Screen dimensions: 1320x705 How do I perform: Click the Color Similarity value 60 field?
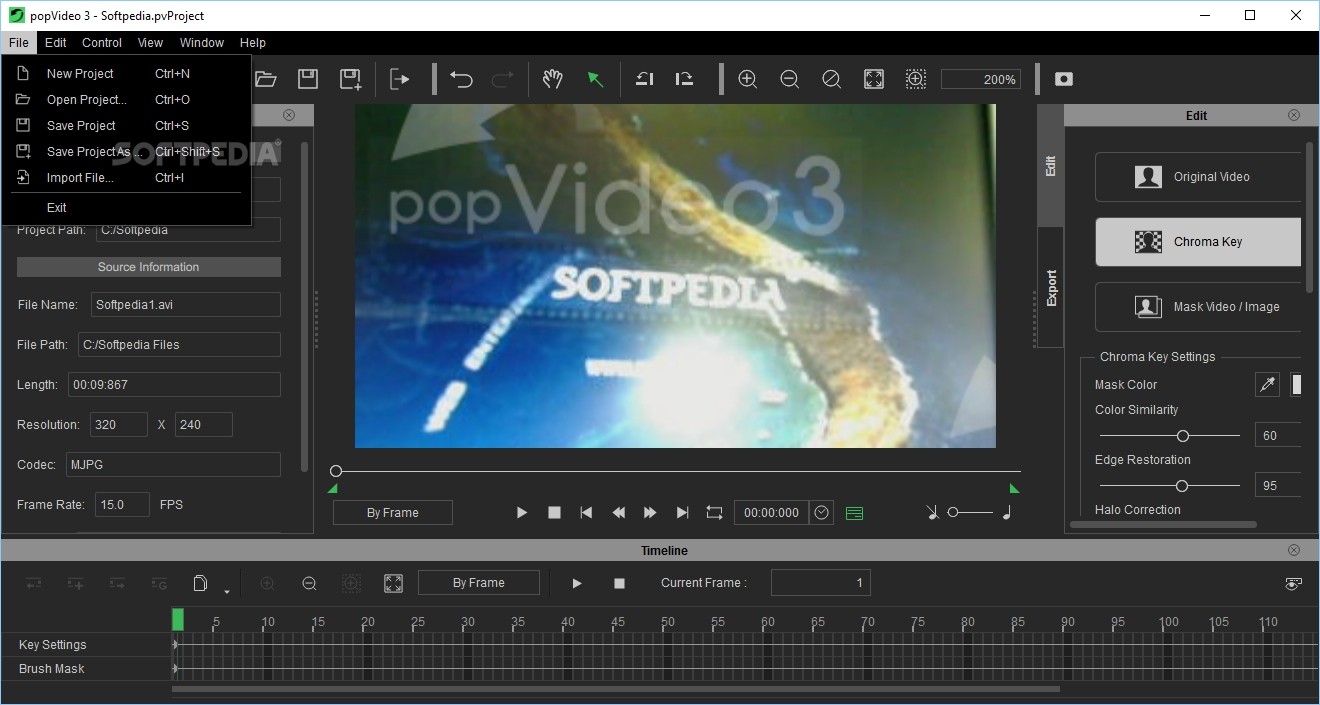coord(1278,436)
